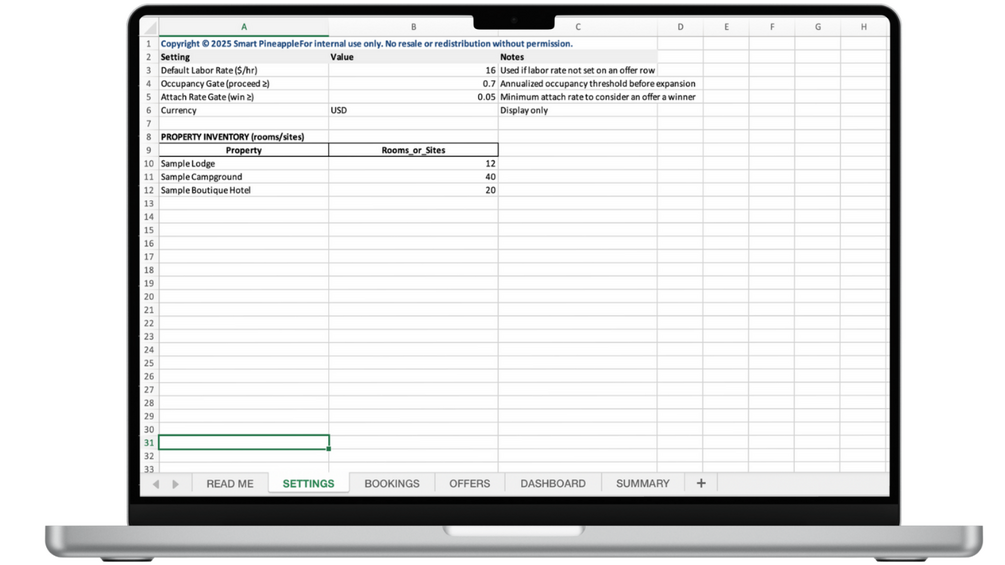
Task: Click the select-all corner triangle
Action: 150,27
